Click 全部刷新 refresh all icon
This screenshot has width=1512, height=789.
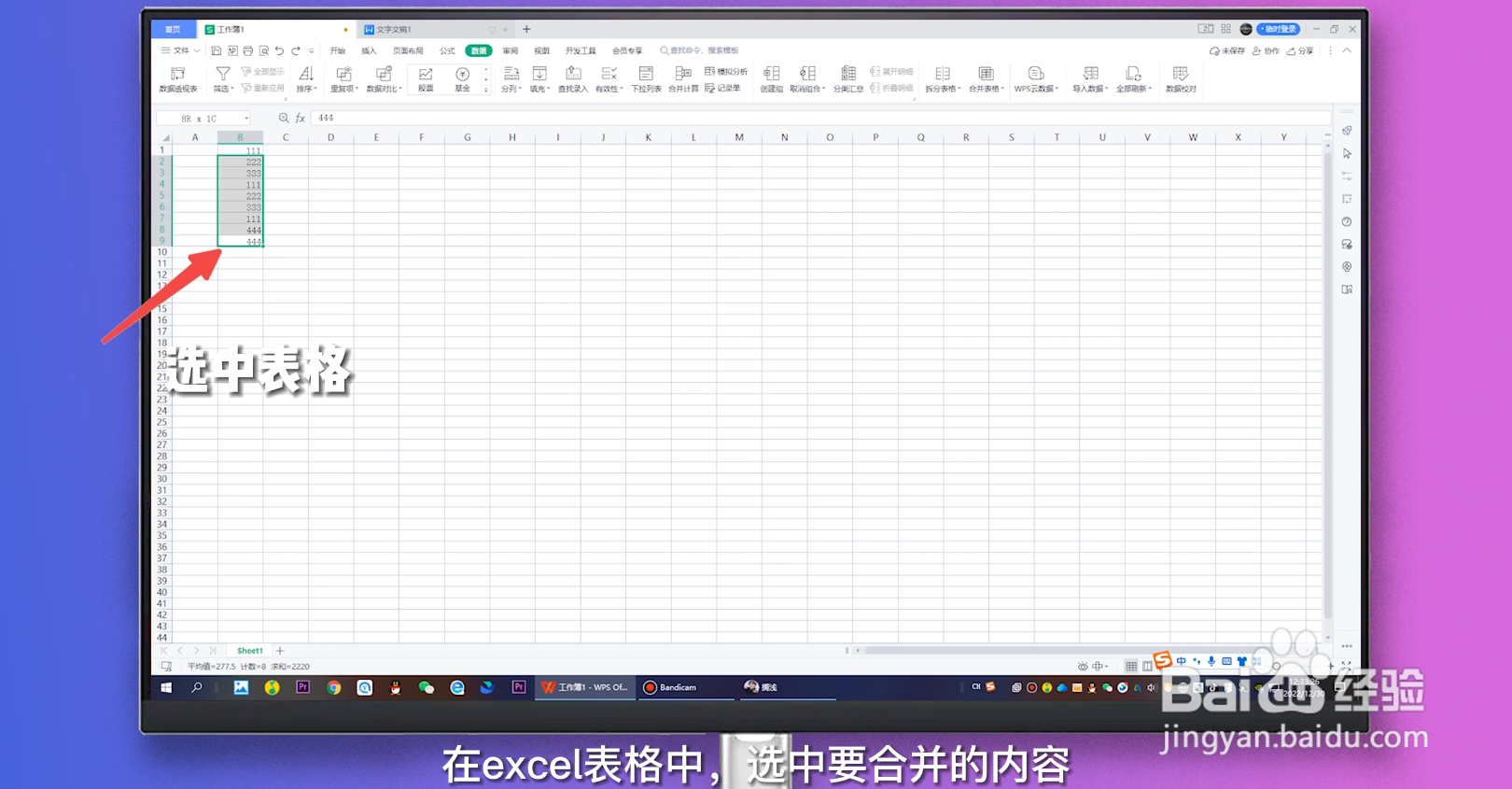point(1133,74)
